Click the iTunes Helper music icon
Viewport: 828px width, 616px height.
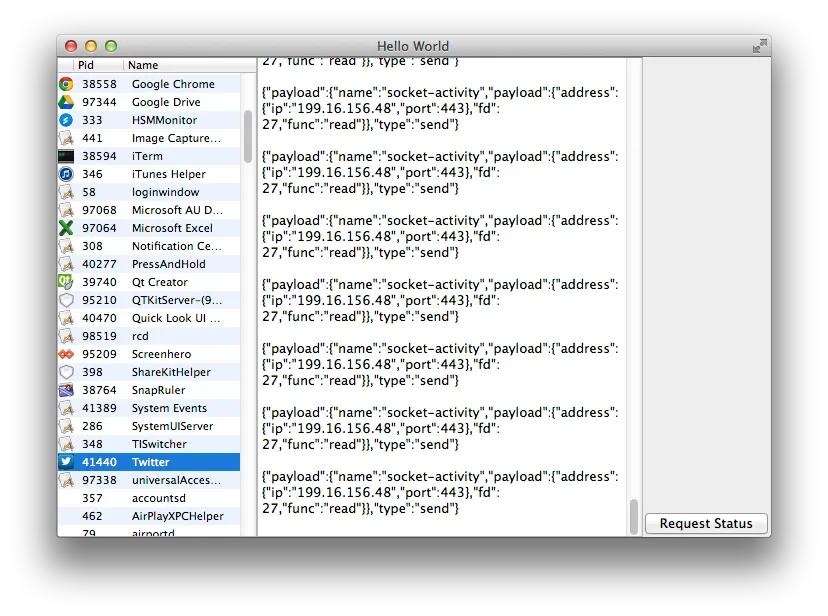click(x=66, y=174)
